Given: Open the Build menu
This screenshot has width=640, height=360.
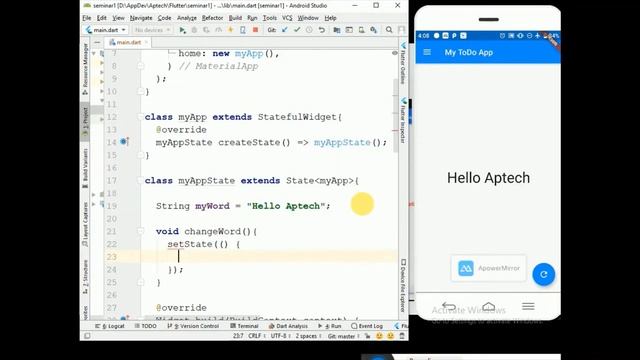Looking at the screenshot, I should (x=235, y=18).
